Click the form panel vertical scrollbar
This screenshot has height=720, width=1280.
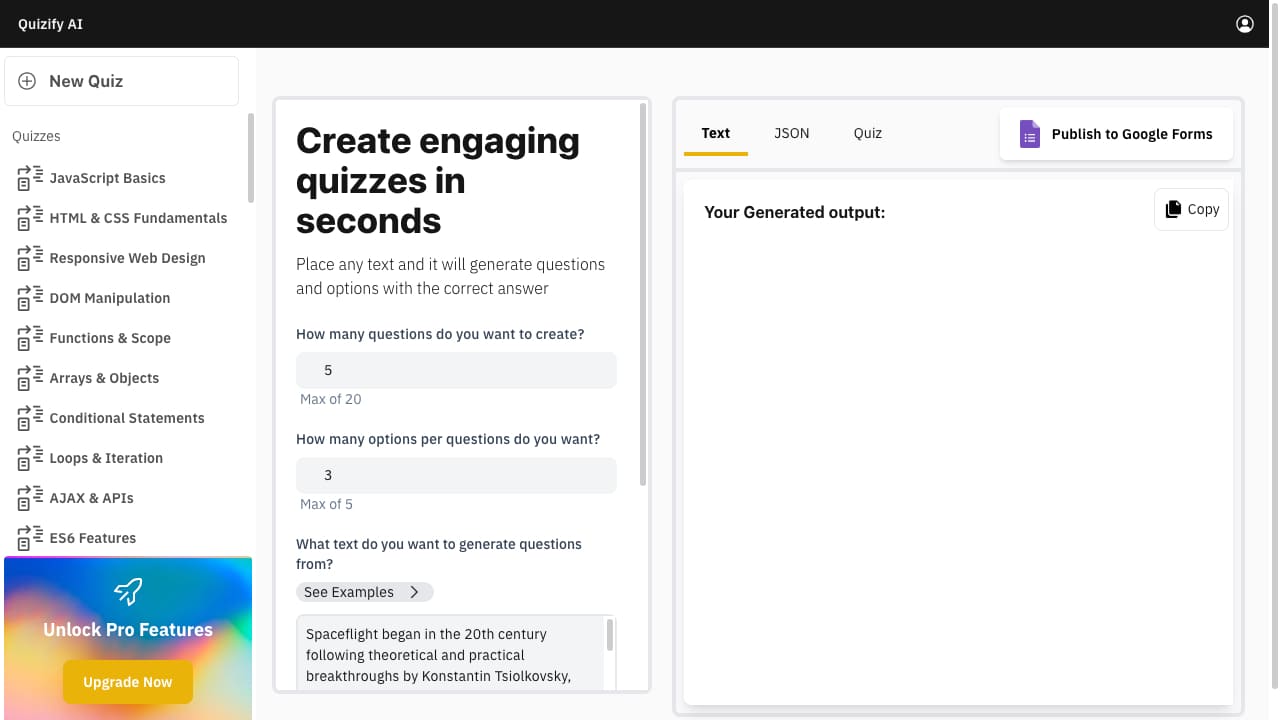point(642,300)
